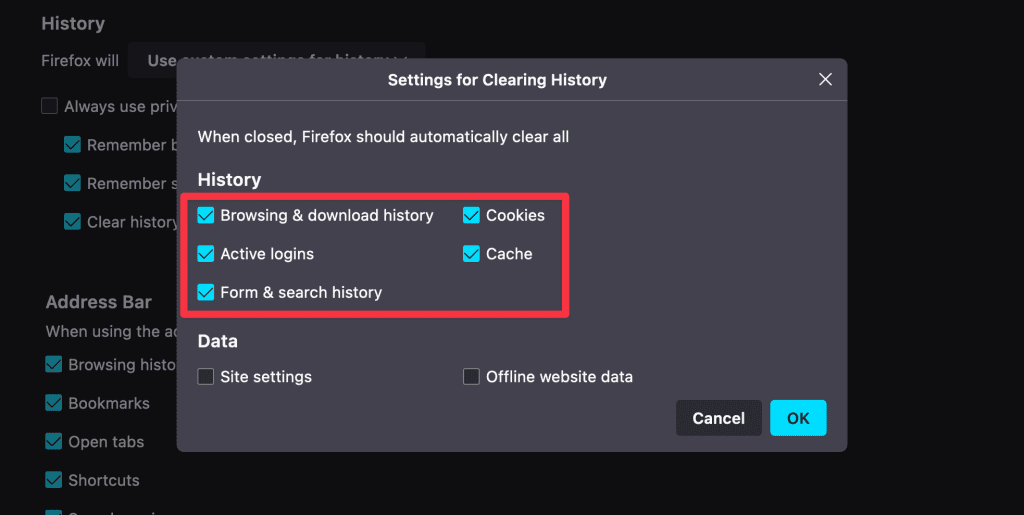Viewport: 1024px width, 515px height.
Task: Click the Cancel button
Action: click(718, 418)
